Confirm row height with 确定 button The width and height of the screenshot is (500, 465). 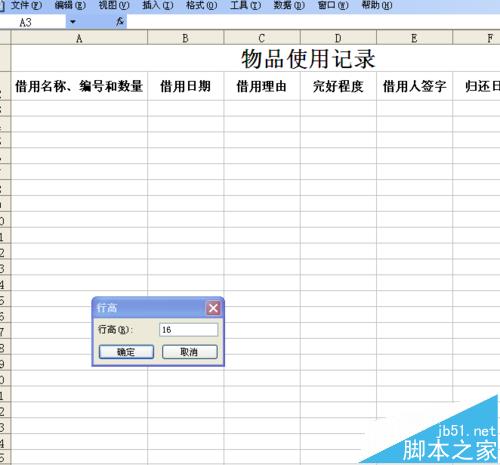pyautogui.click(x=126, y=352)
